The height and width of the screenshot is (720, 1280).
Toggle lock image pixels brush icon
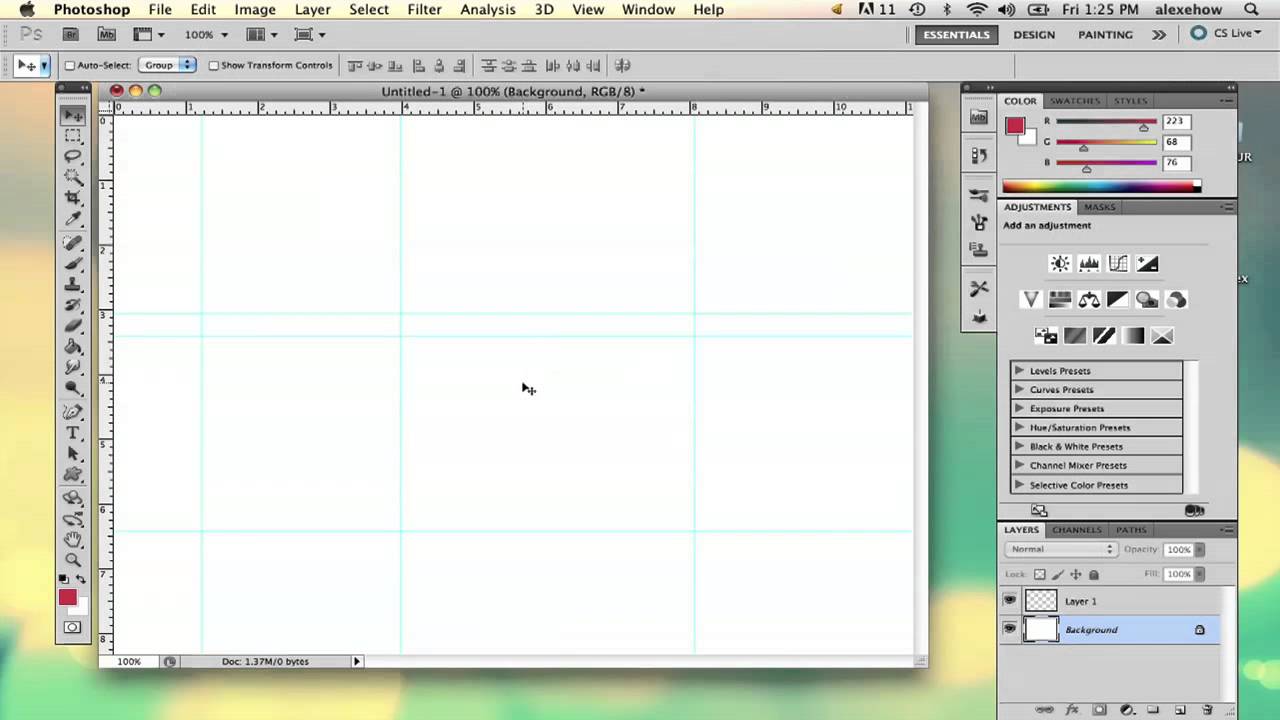pos(1058,575)
